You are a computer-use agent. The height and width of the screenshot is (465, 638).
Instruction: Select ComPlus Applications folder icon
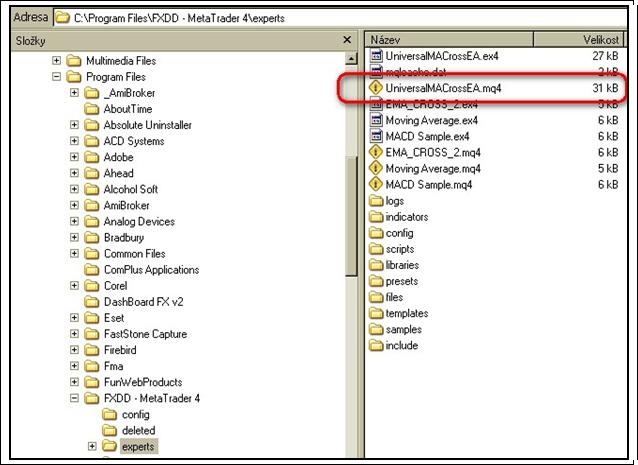tap(92, 269)
